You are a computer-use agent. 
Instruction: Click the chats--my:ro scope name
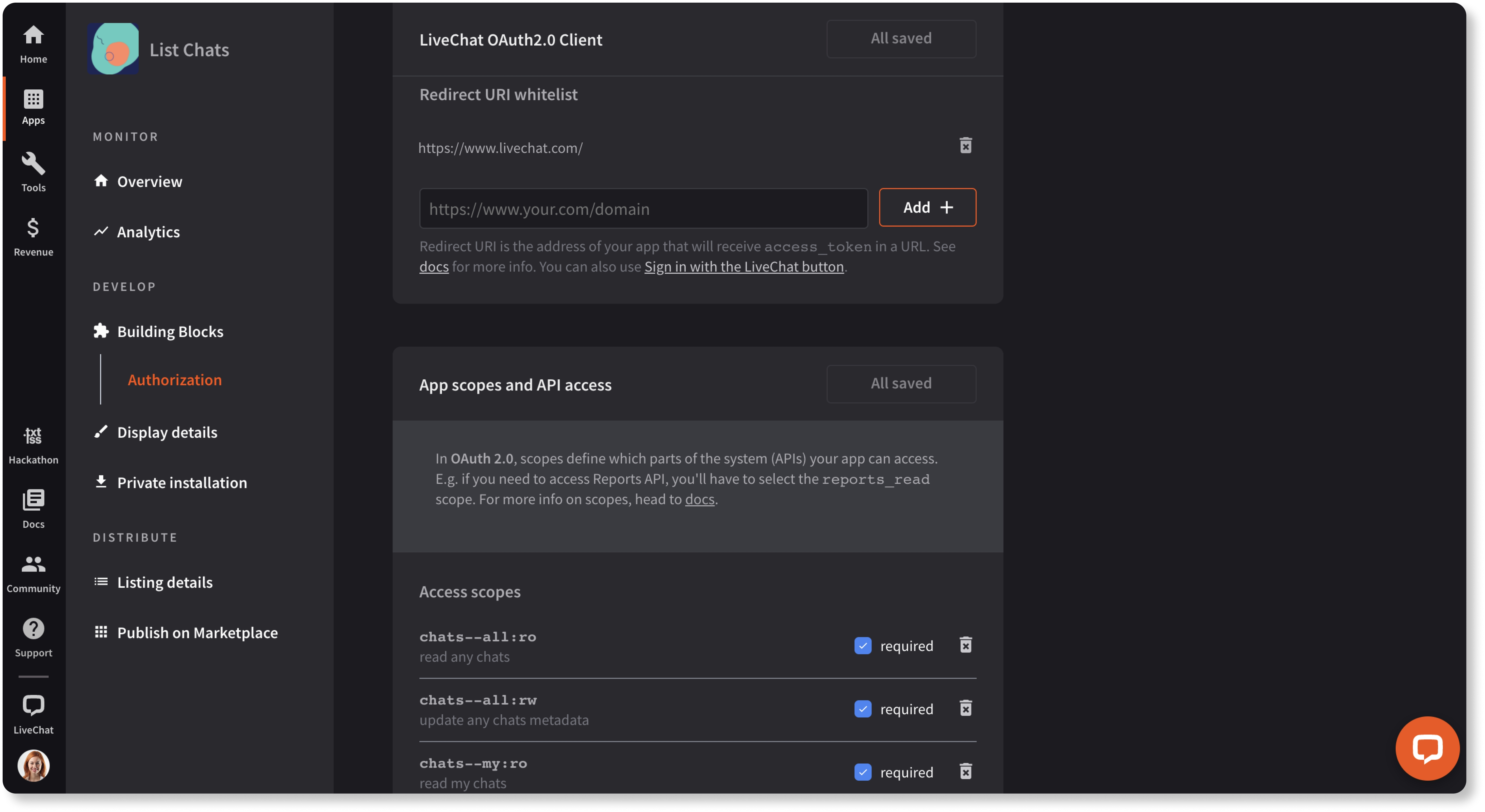pos(473,763)
